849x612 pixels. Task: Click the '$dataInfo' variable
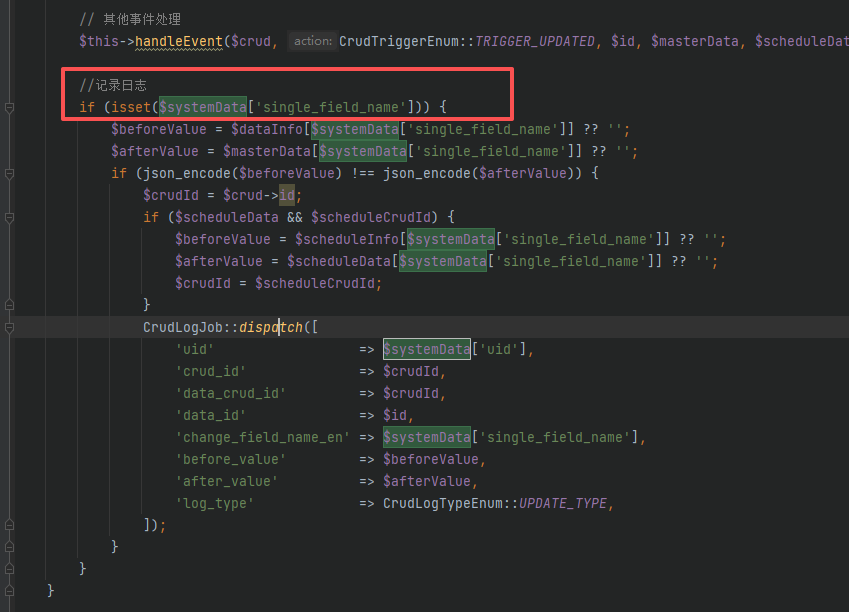(x=267, y=129)
